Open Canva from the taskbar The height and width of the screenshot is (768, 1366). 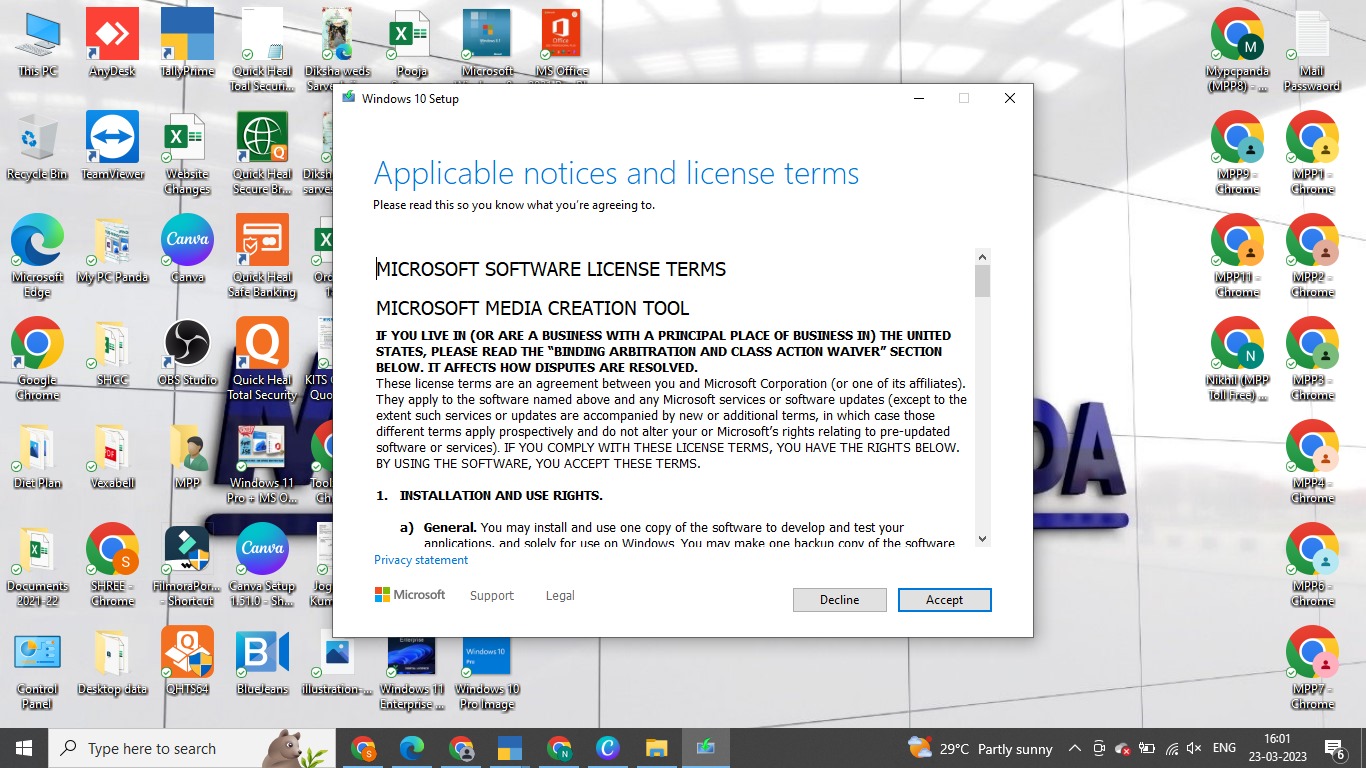(x=607, y=748)
